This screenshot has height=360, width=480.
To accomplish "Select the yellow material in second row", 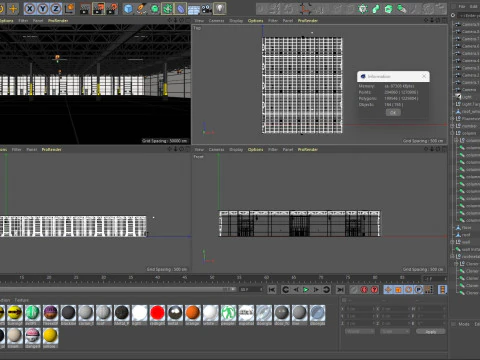I will pos(50,335).
